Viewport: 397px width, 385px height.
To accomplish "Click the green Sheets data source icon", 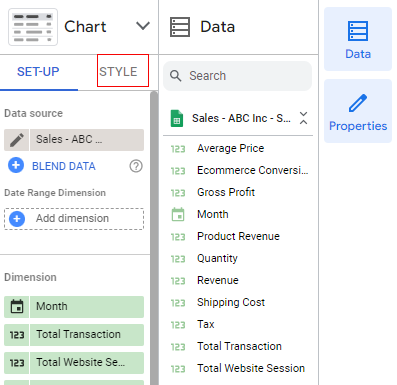I will pos(177,118).
